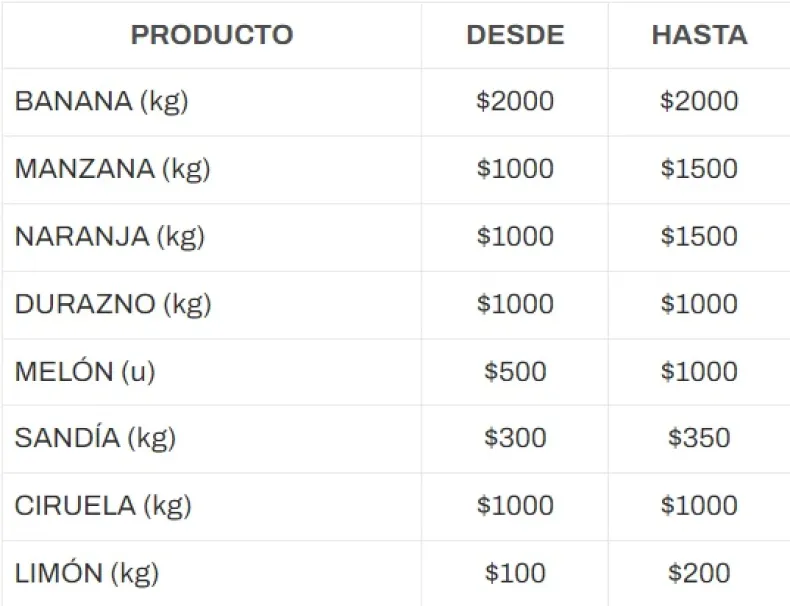Select the CIRUELA (kg) product cell
This screenshot has width=790, height=606.
coord(103,506)
